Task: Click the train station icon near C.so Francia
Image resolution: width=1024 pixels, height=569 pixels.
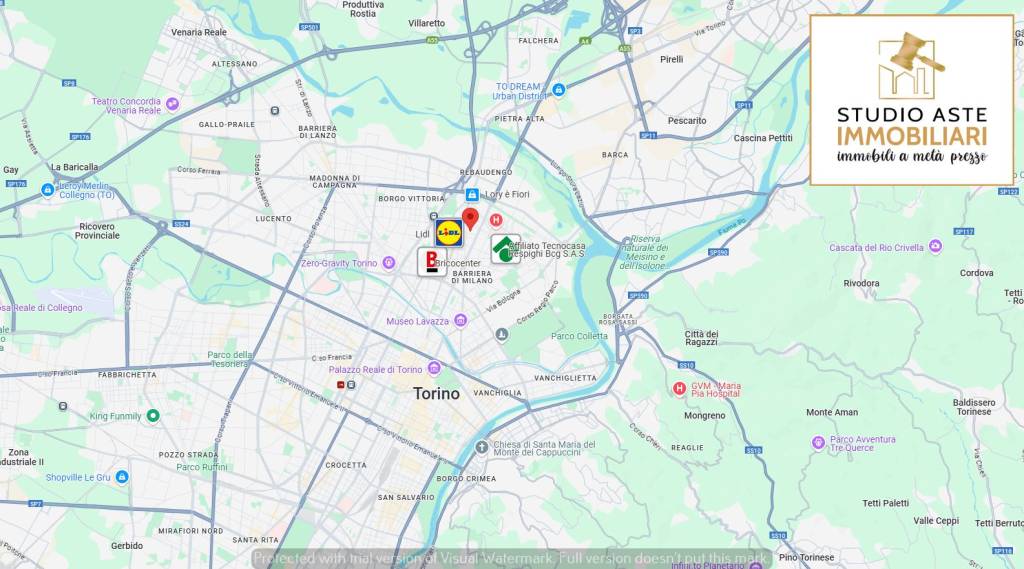Action: pos(351,385)
